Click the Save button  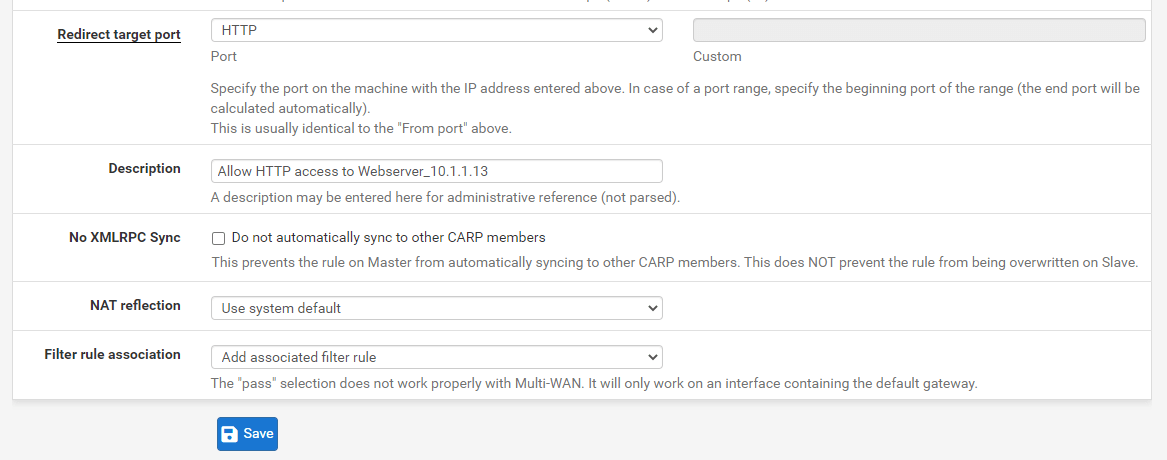pos(247,433)
